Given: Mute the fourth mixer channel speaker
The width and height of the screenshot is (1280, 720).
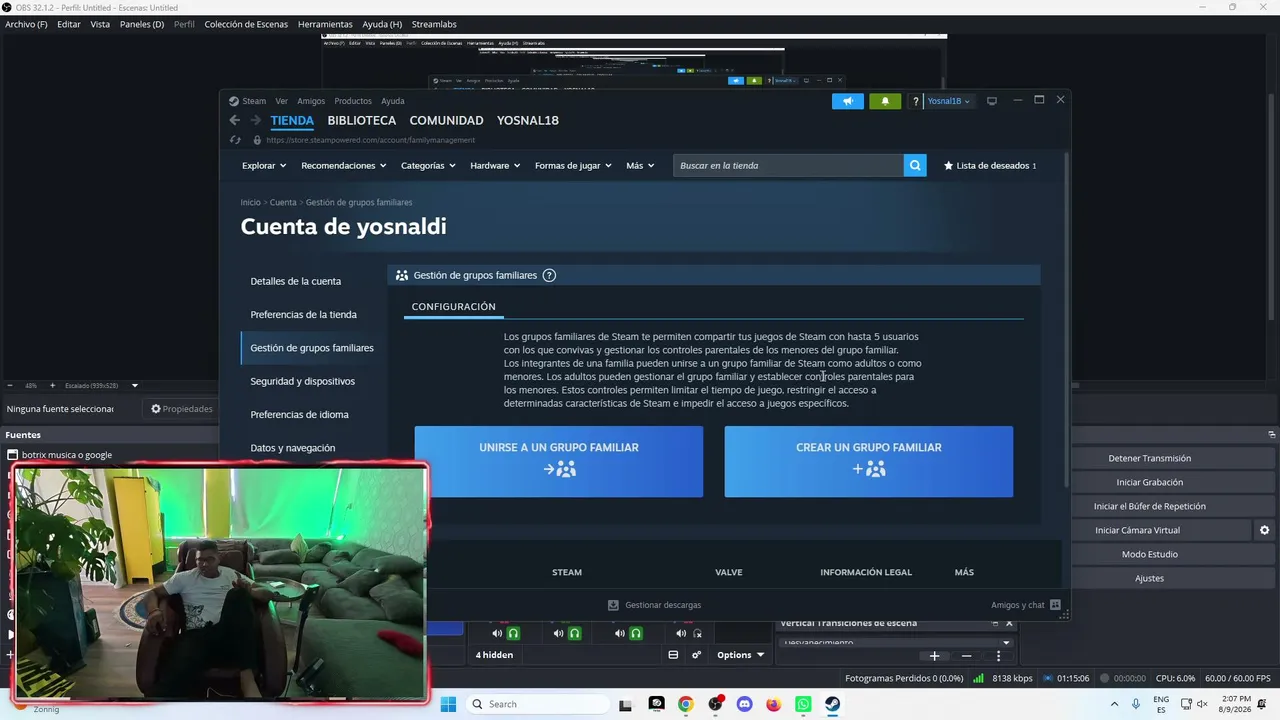Looking at the screenshot, I should pos(680,633).
